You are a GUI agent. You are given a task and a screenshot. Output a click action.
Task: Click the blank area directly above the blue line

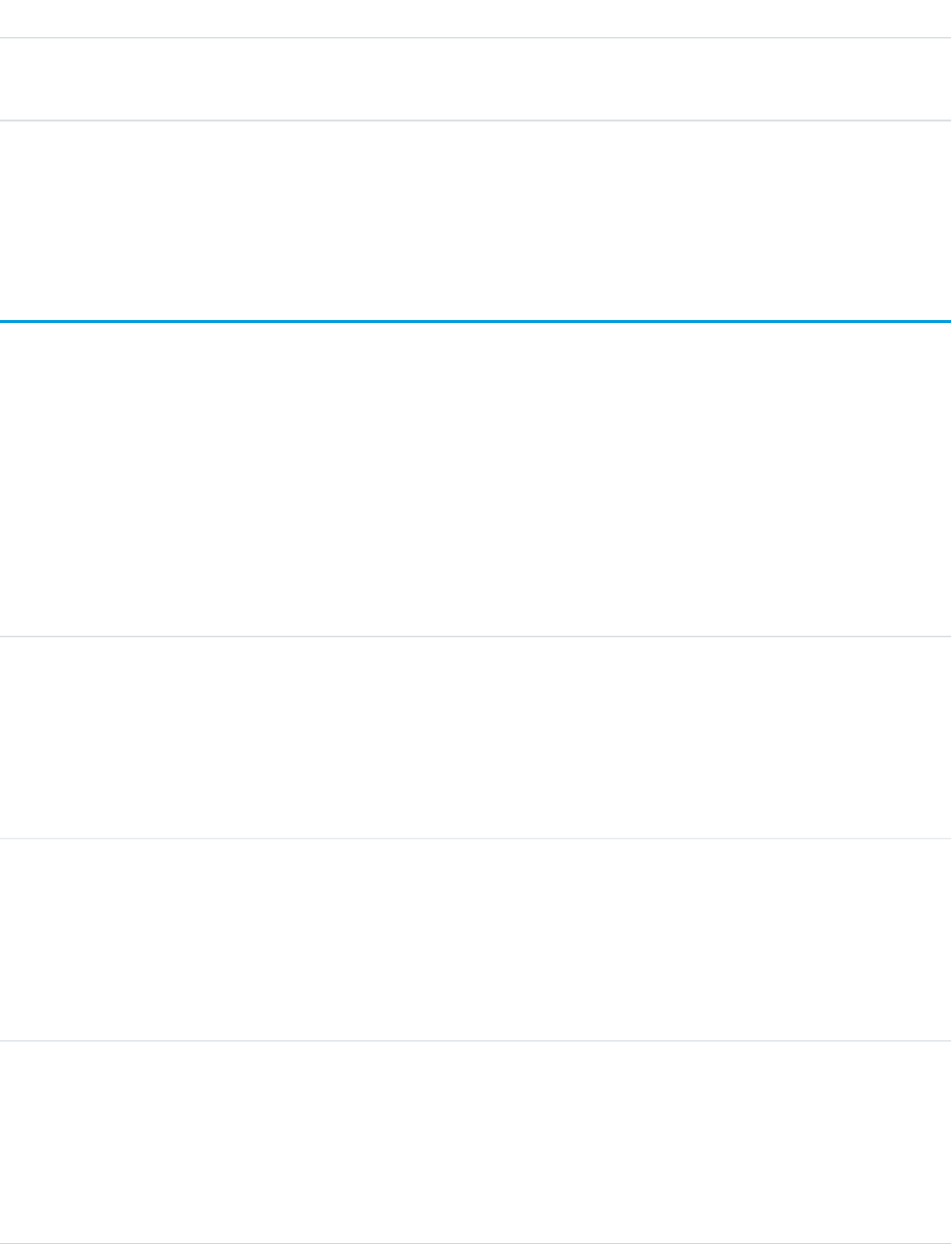pos(476,220)
